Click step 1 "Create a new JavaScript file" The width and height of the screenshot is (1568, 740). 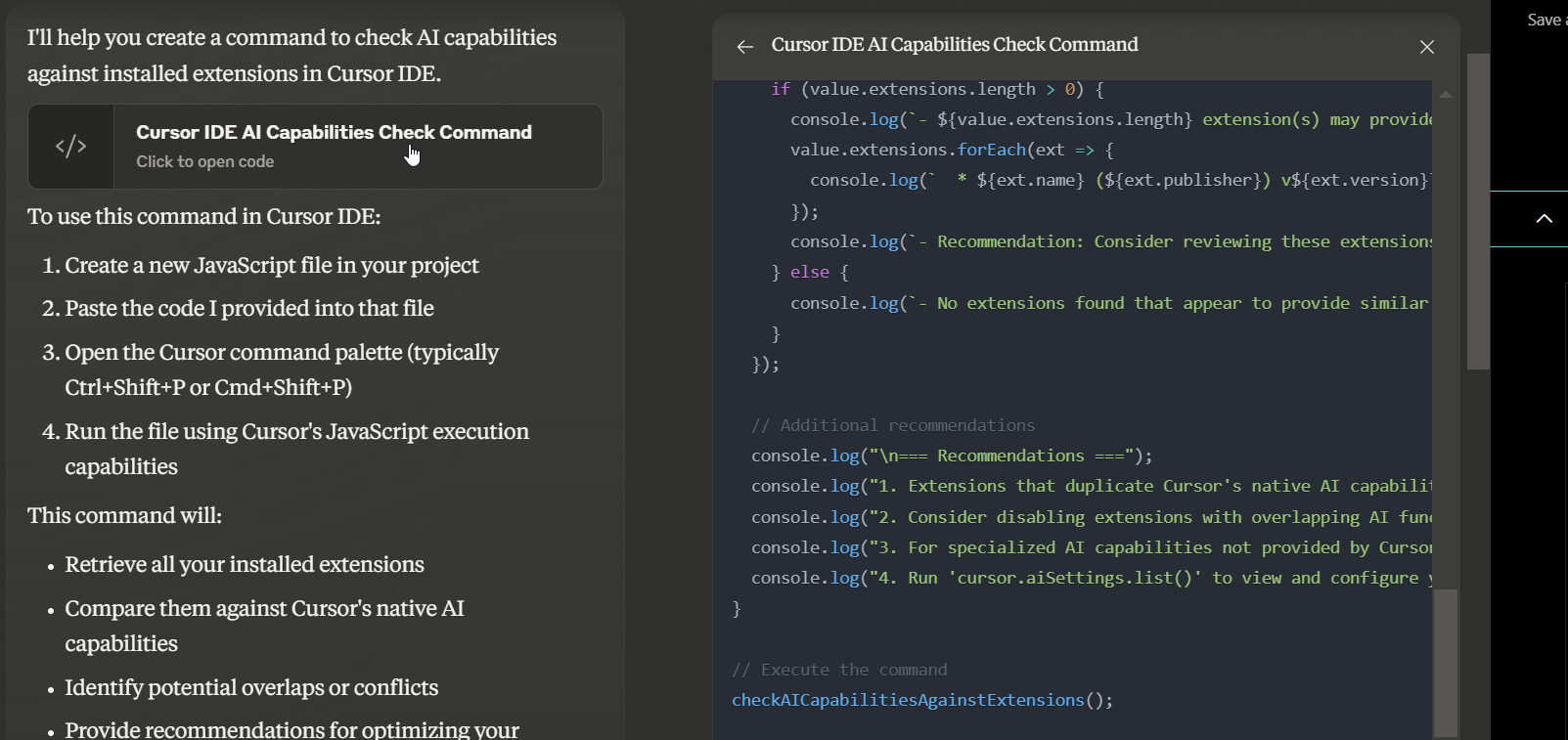pyautogui.click(x=272, y=266)
